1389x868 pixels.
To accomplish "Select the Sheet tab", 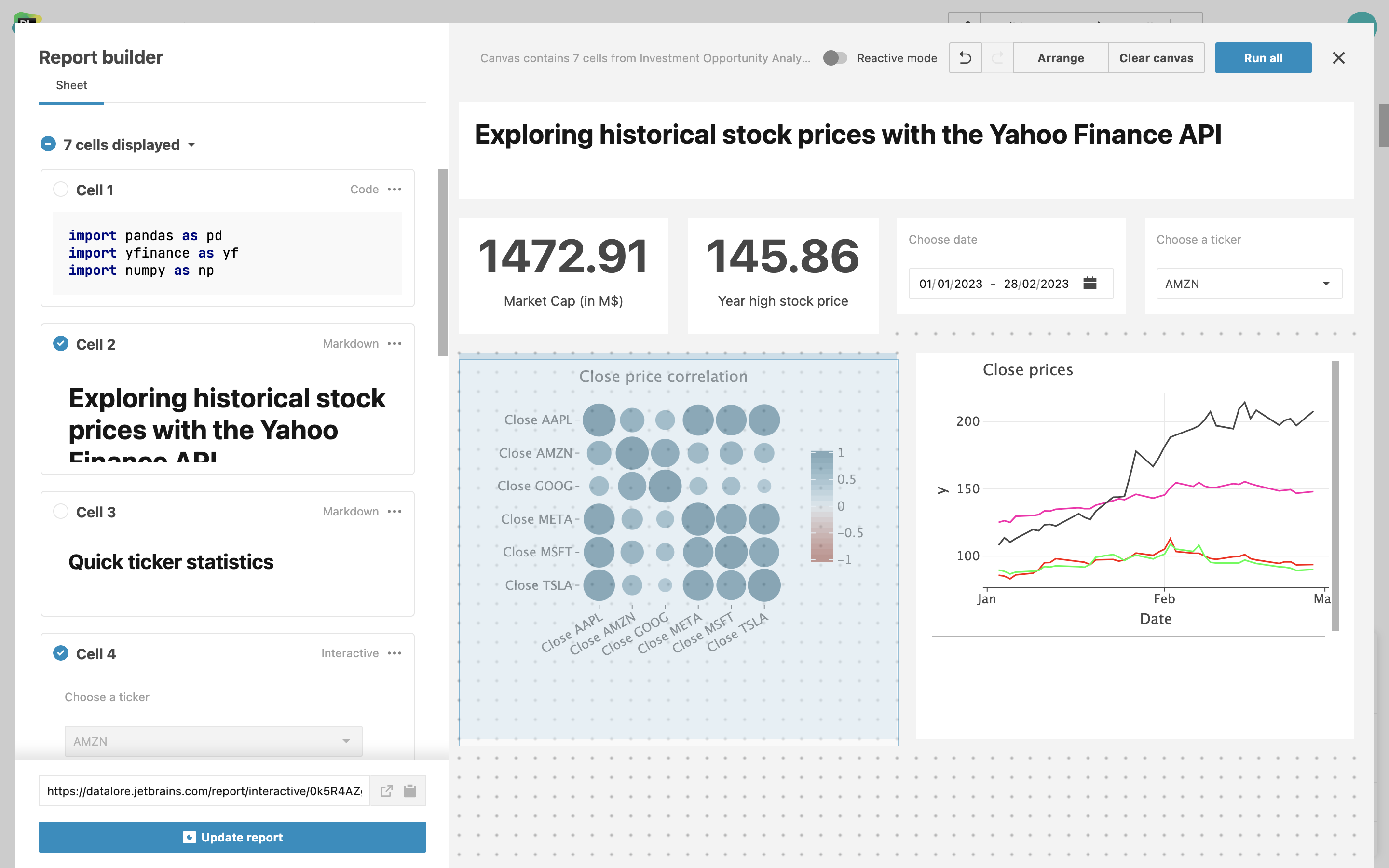I will (x=71, y=85).
